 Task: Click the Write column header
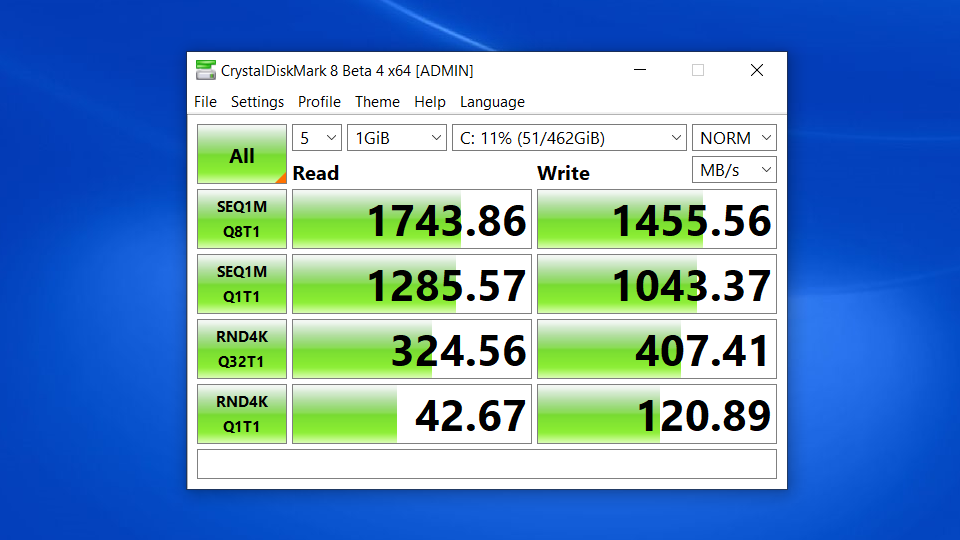tap(563, 173)
